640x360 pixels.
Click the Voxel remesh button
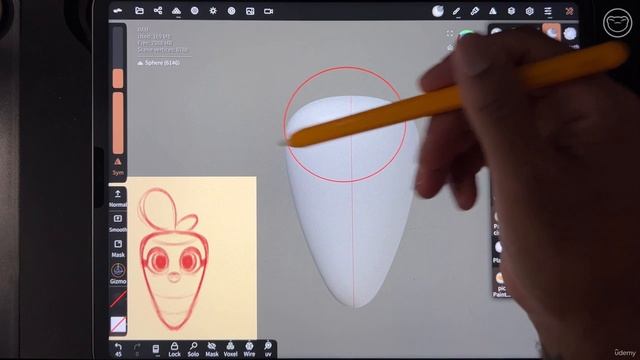231,350
